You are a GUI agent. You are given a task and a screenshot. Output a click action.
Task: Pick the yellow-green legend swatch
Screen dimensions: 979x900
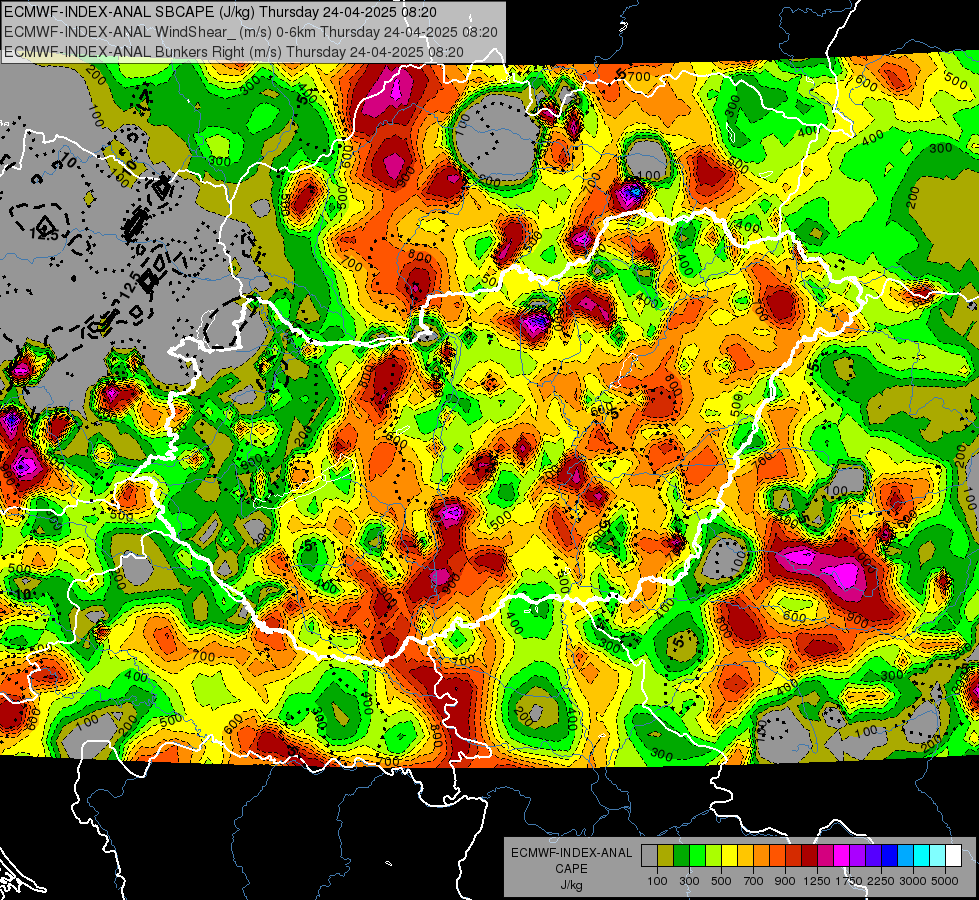(713, 856)
